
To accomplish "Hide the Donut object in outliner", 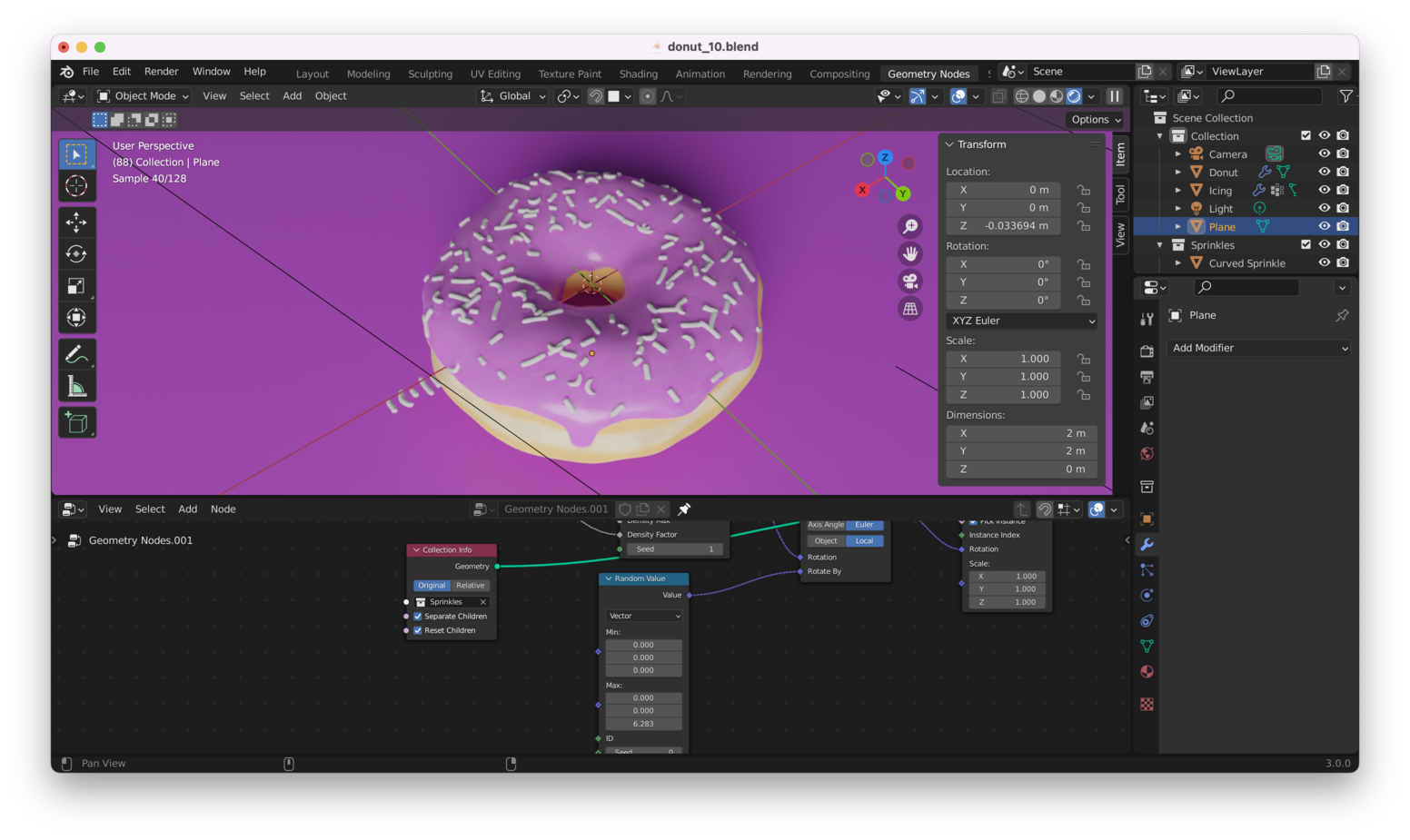I will point(1324,172).
